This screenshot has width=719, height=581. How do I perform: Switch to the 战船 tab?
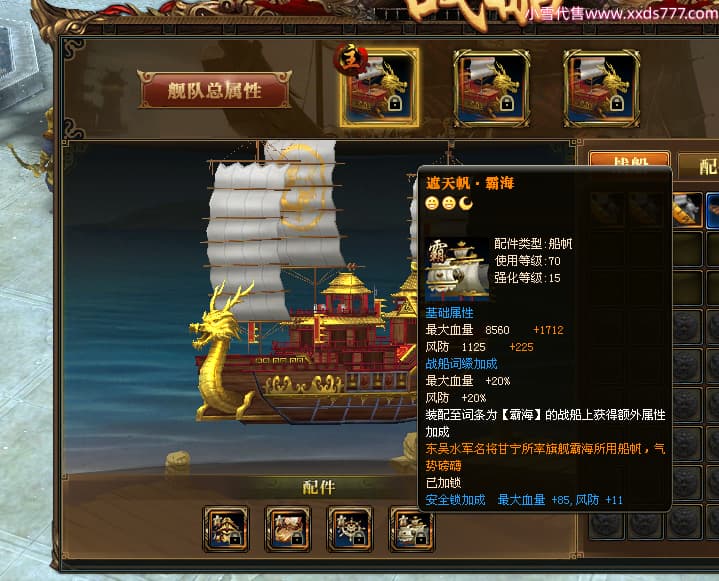[629, 161]
